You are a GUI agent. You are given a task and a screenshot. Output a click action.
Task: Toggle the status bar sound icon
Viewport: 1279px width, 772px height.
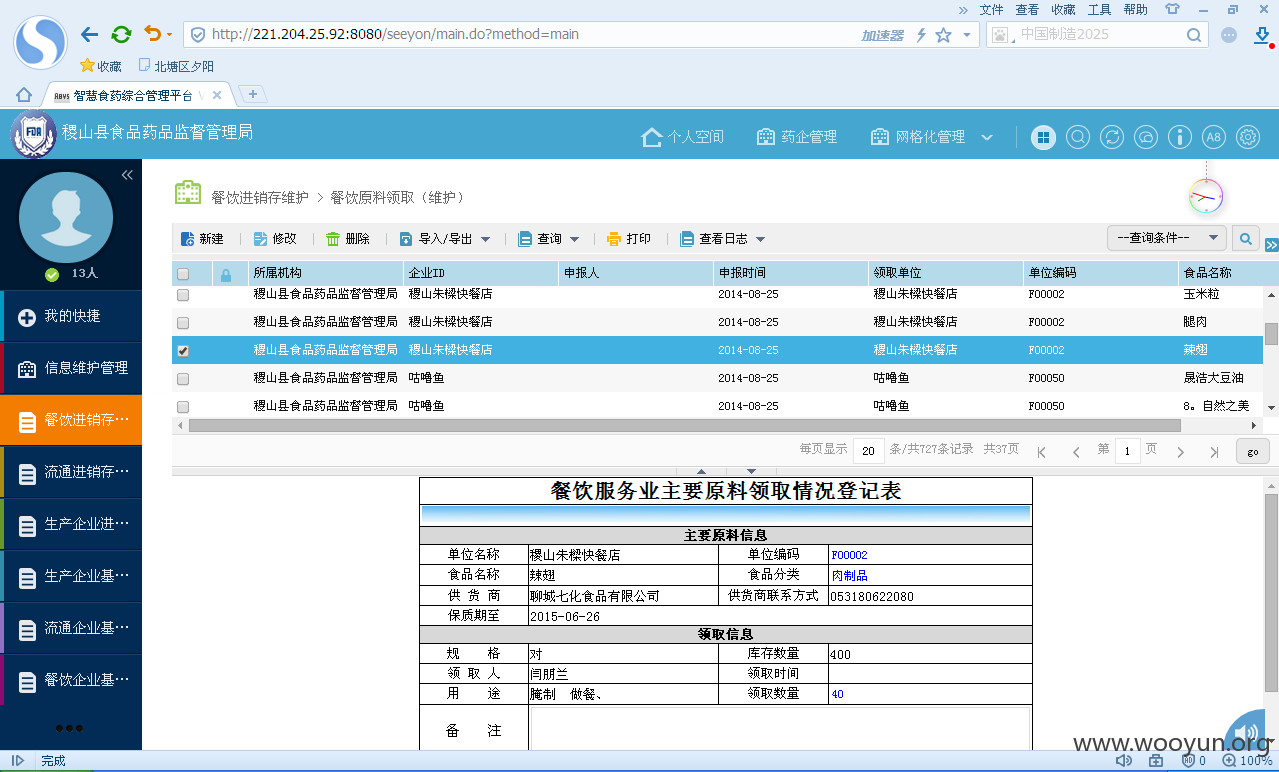click(1123, 761)
